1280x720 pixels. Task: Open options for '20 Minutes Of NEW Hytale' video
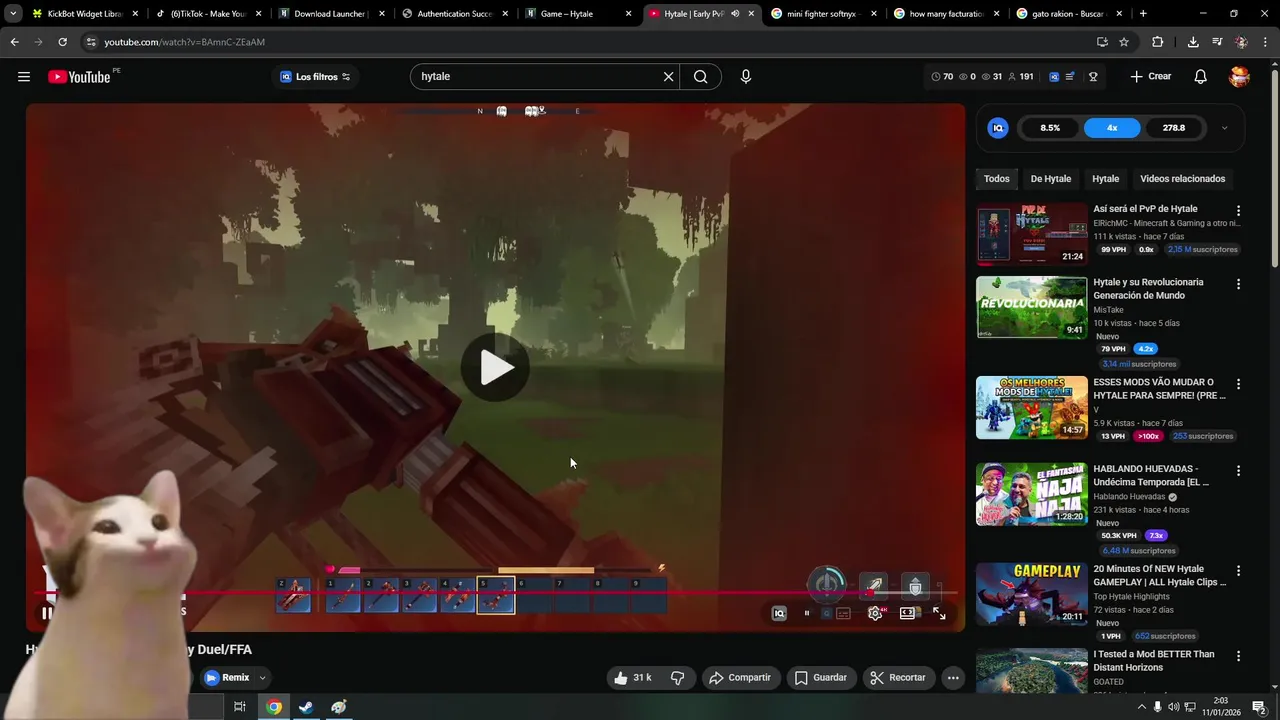pyautogui.click(x=1238, y=571)
